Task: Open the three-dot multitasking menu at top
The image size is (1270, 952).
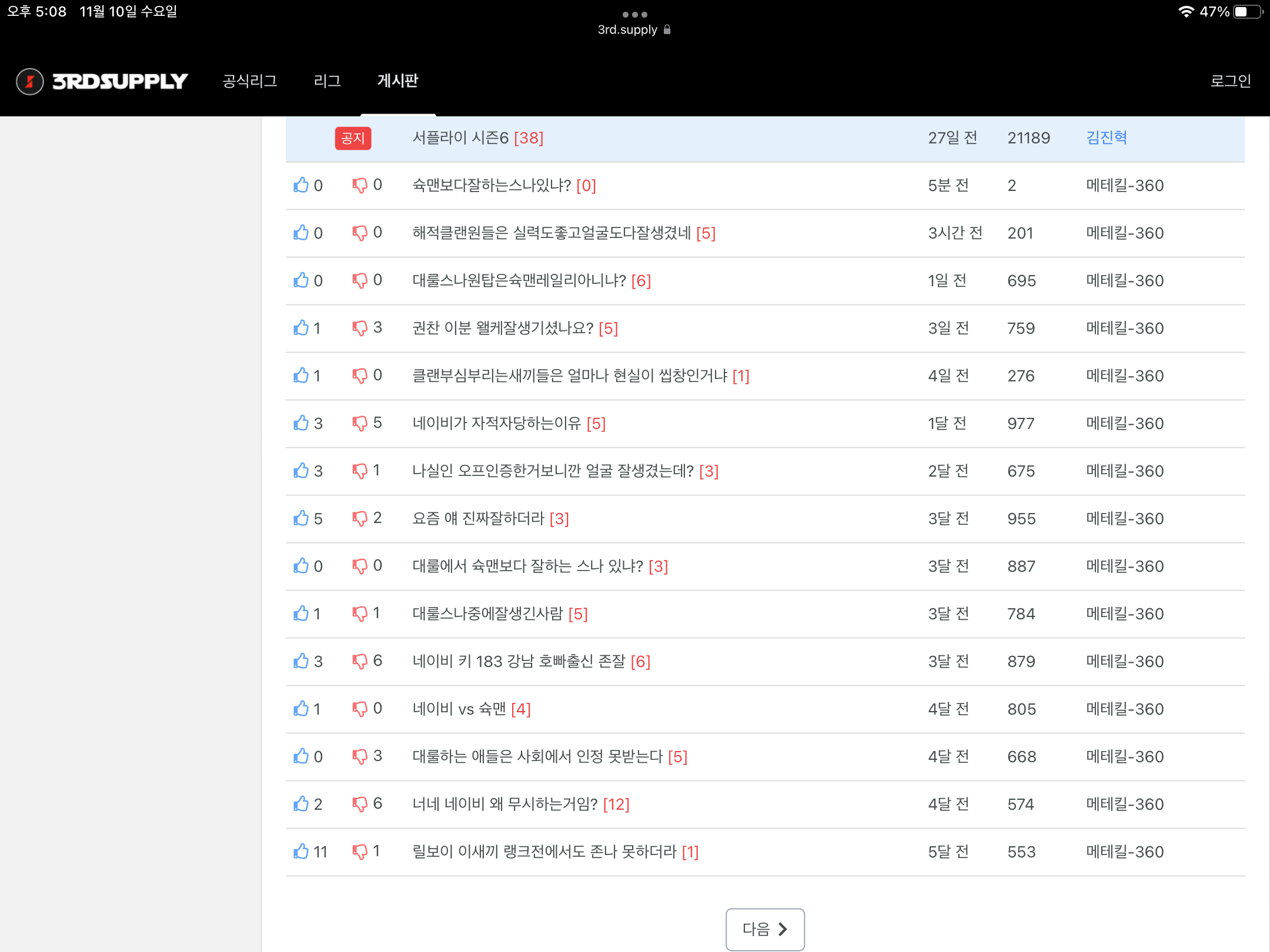Action: (635, 14)
